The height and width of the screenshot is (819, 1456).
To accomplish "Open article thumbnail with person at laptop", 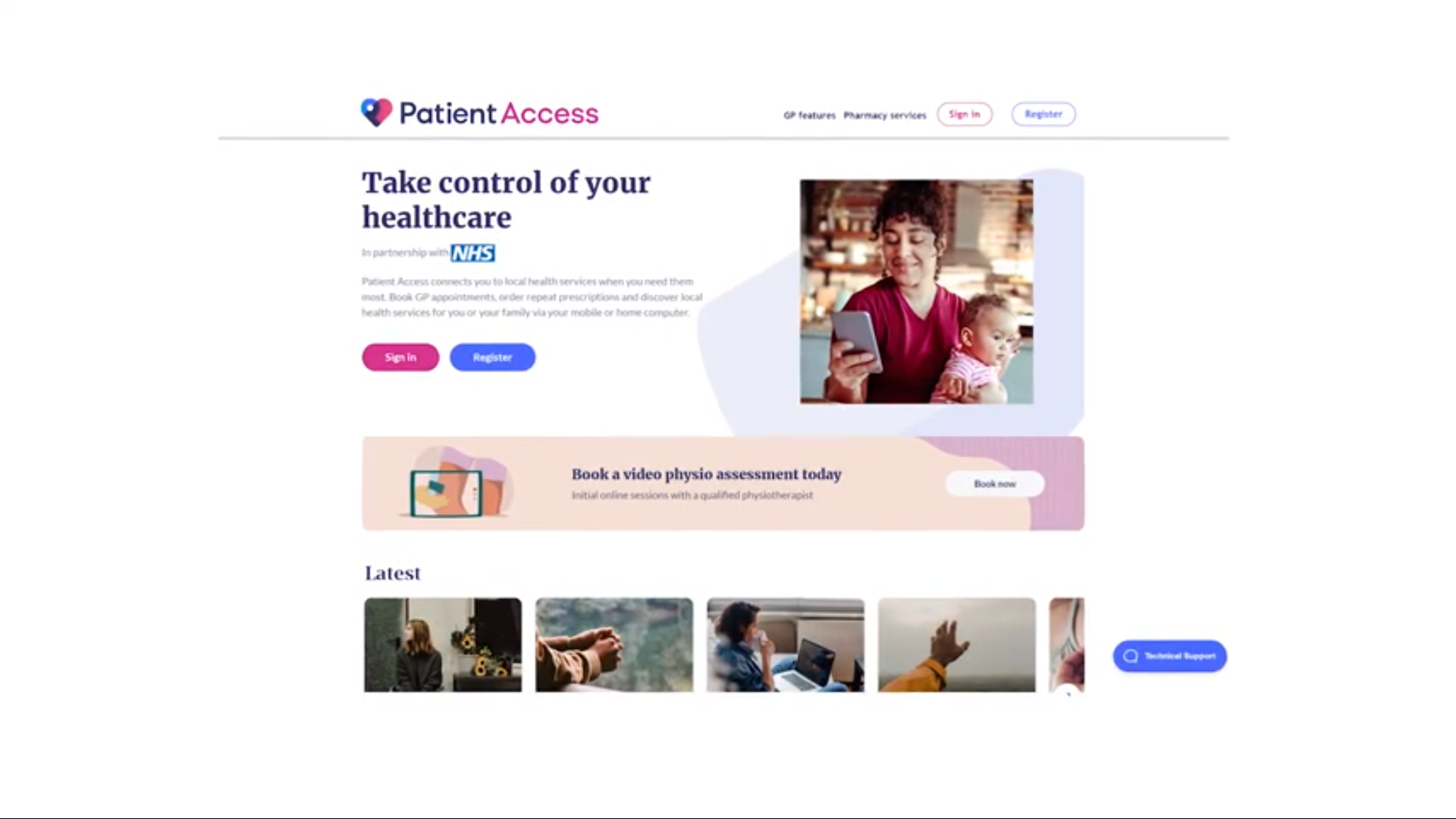I will [x=786, y=645].
